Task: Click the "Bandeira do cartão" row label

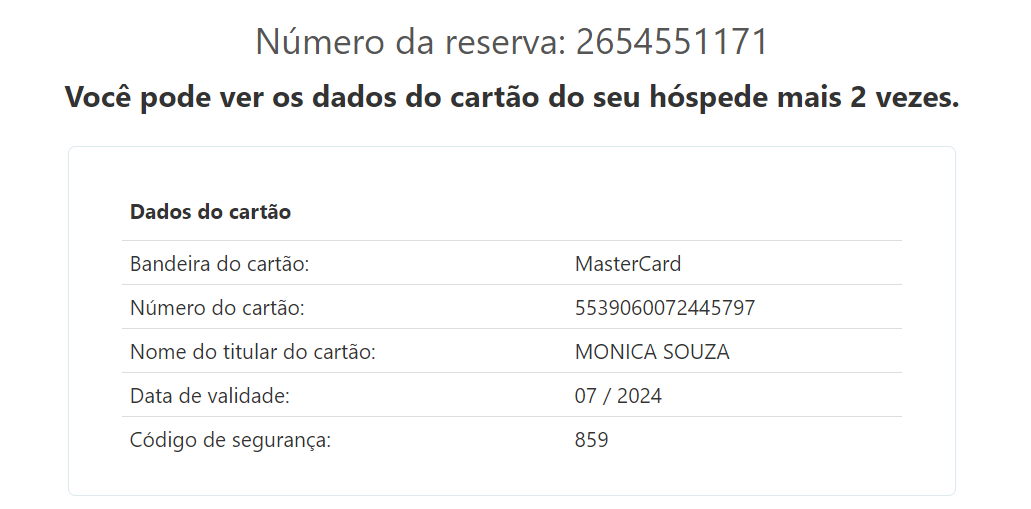Action: 219,264
